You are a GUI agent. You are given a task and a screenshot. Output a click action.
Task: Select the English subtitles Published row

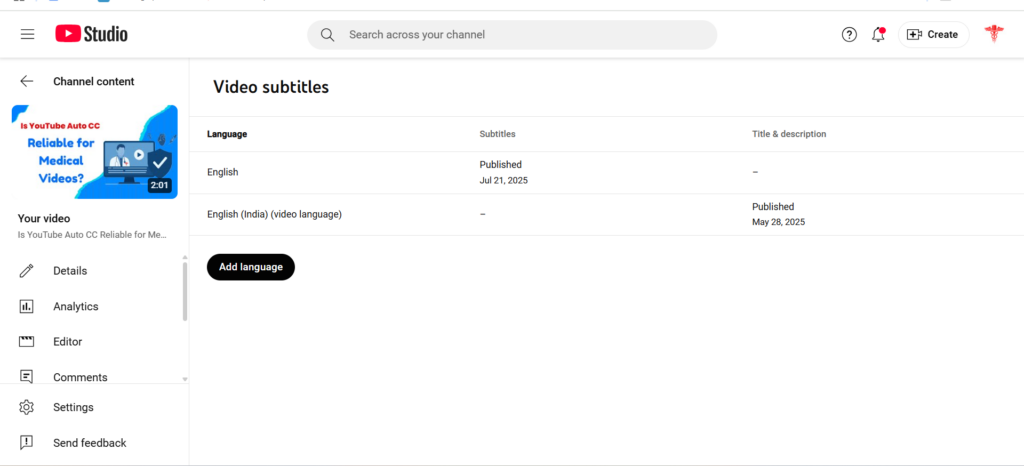[x=606, y=172]
